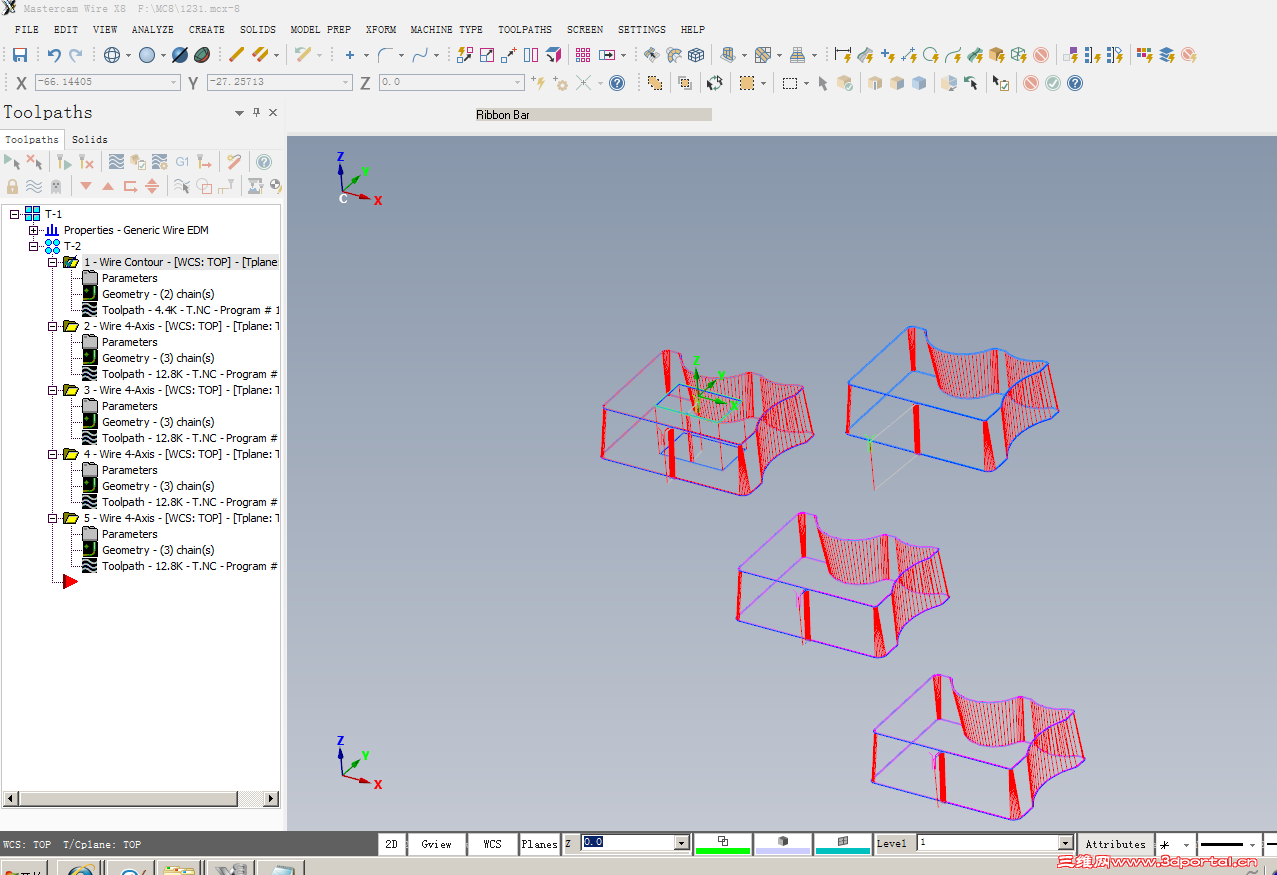Open the Attributes button

pyautogui.click(x=1116, y=844)
